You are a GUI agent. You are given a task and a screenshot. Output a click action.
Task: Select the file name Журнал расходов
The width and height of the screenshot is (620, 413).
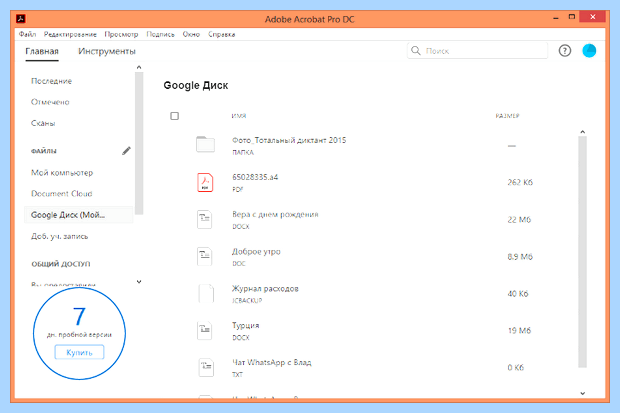tap(265, 288)
